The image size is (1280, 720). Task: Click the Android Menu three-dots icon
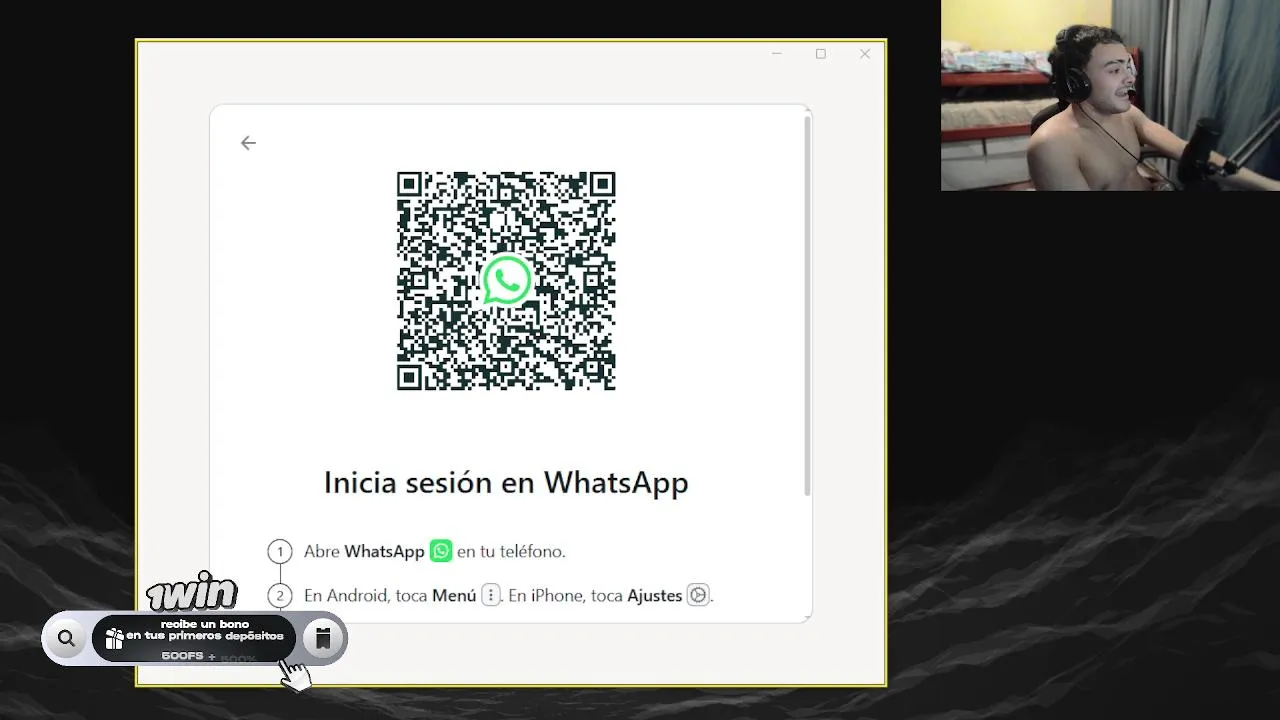490,595
